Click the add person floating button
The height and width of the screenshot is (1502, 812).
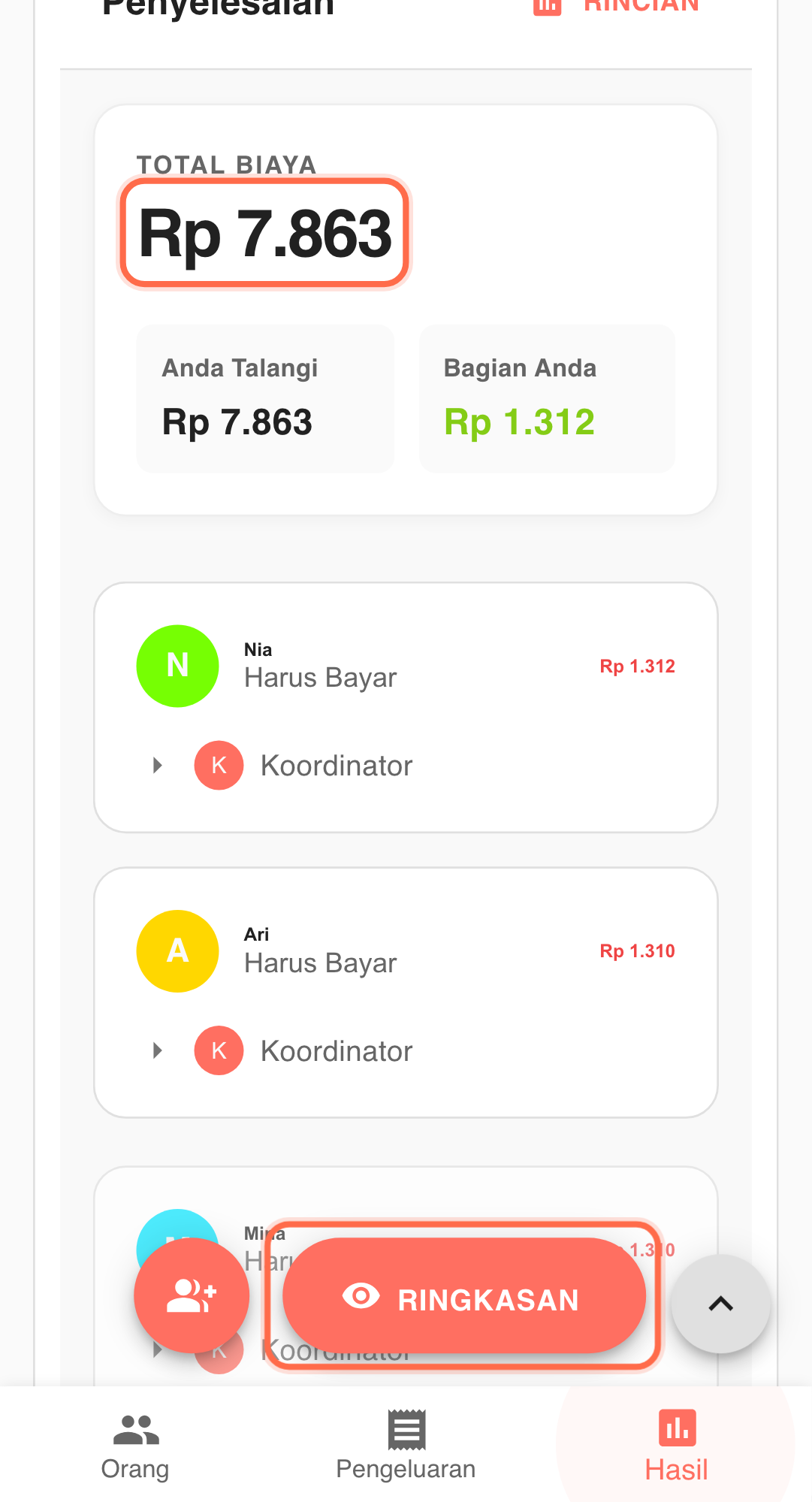[192, 1295]
